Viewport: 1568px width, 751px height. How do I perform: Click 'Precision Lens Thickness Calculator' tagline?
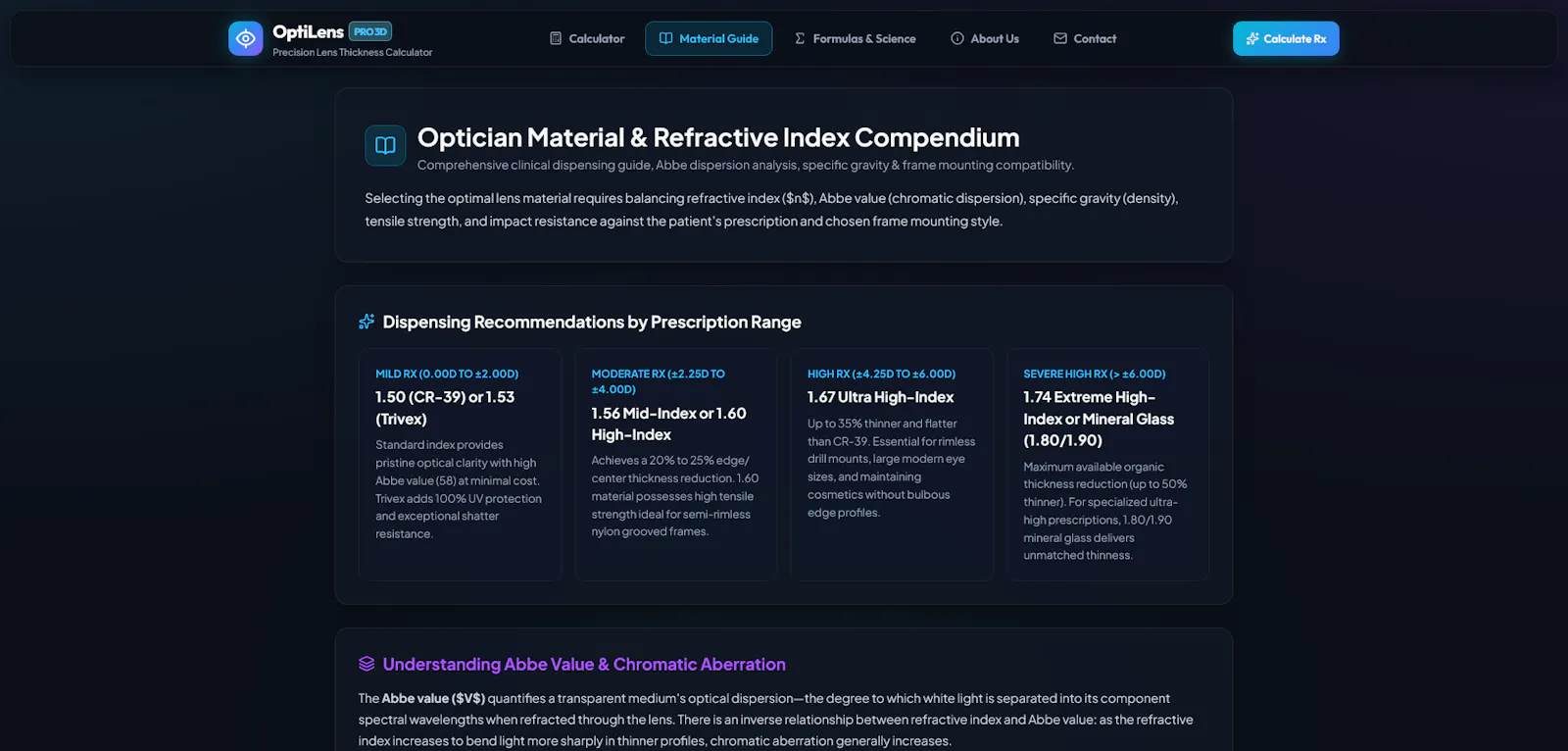pyautogui.click(x=353, y=52)
